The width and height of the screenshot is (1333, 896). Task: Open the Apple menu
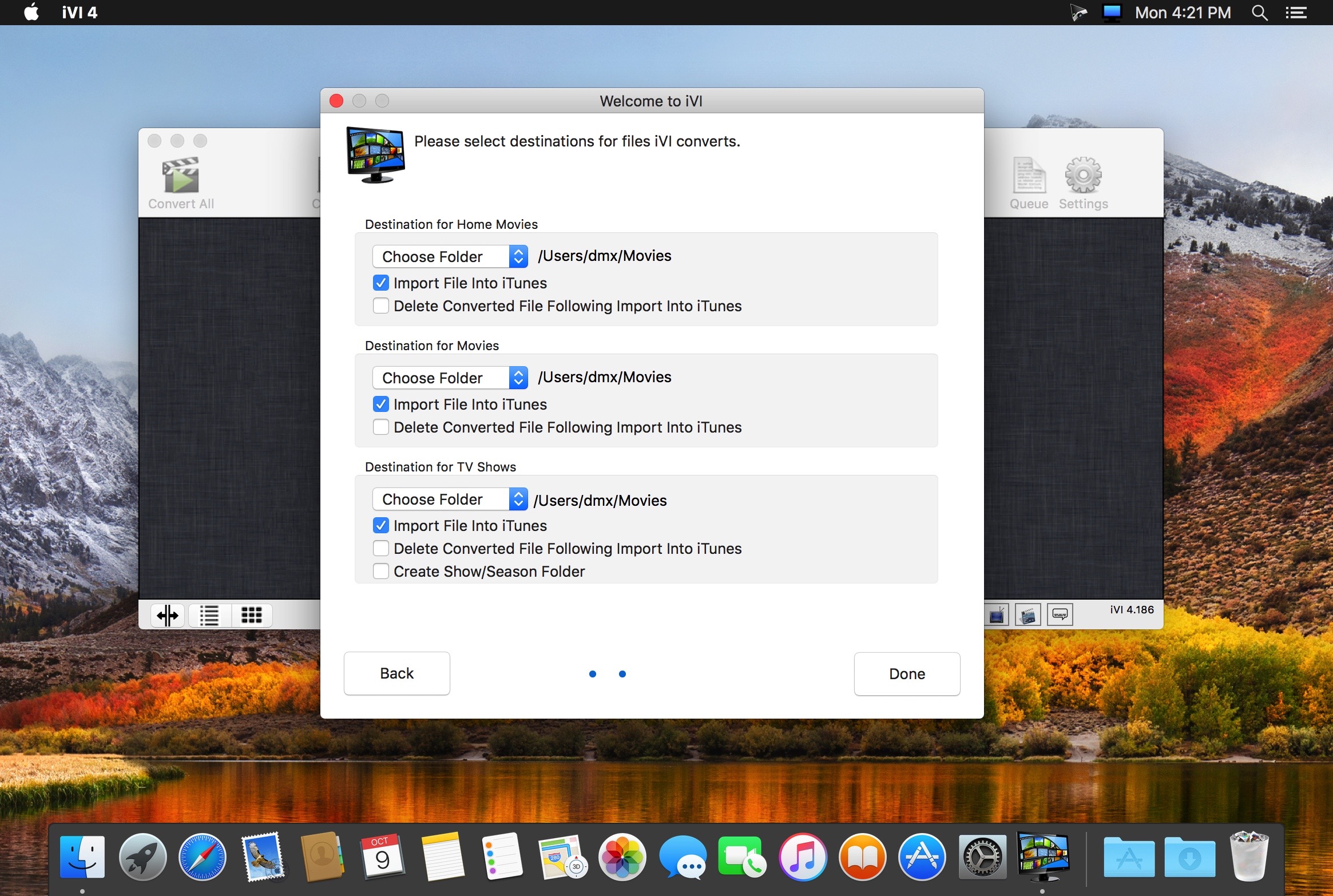coord(31,13)
